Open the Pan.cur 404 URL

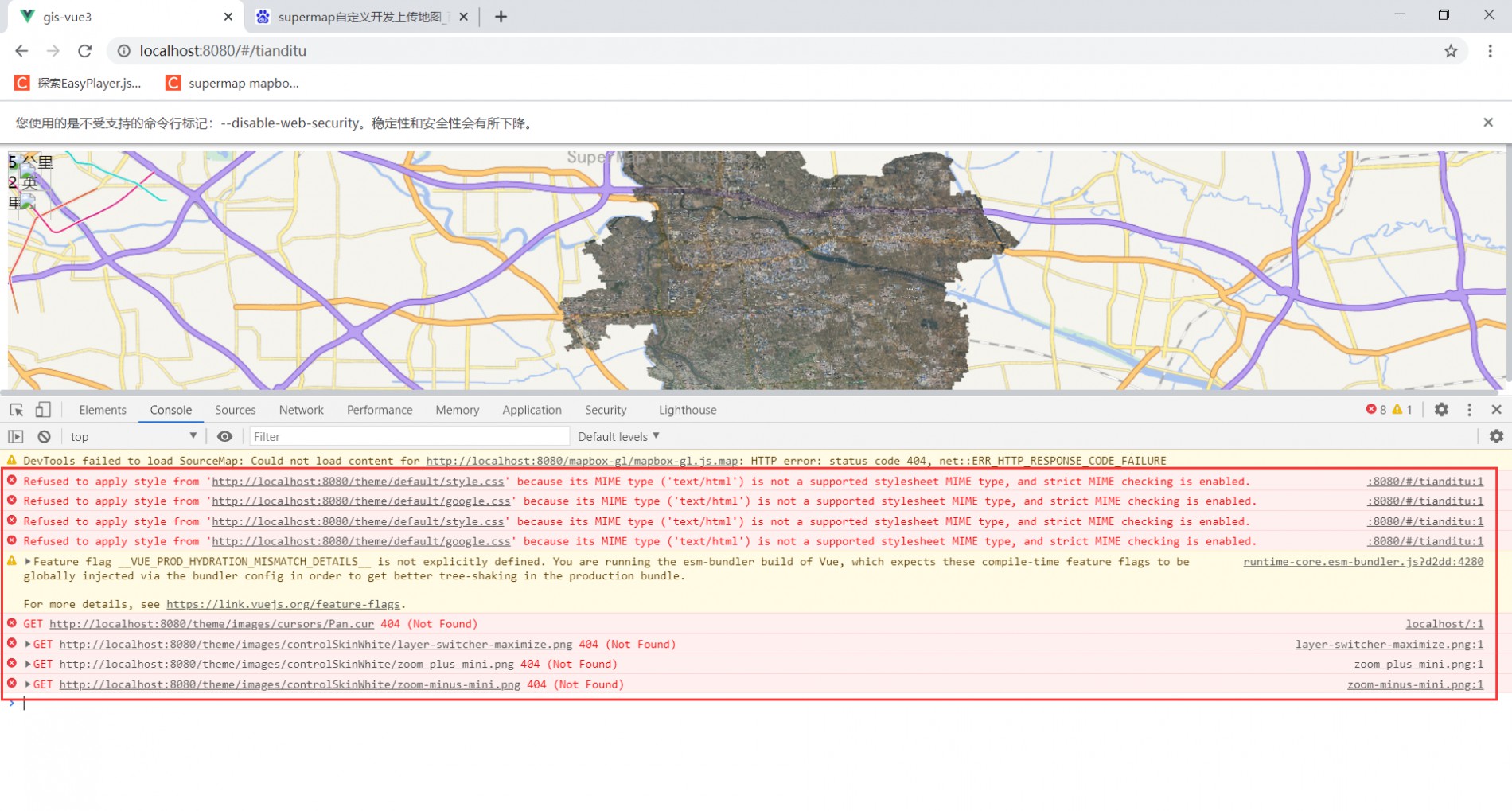(x=212, y=624)
